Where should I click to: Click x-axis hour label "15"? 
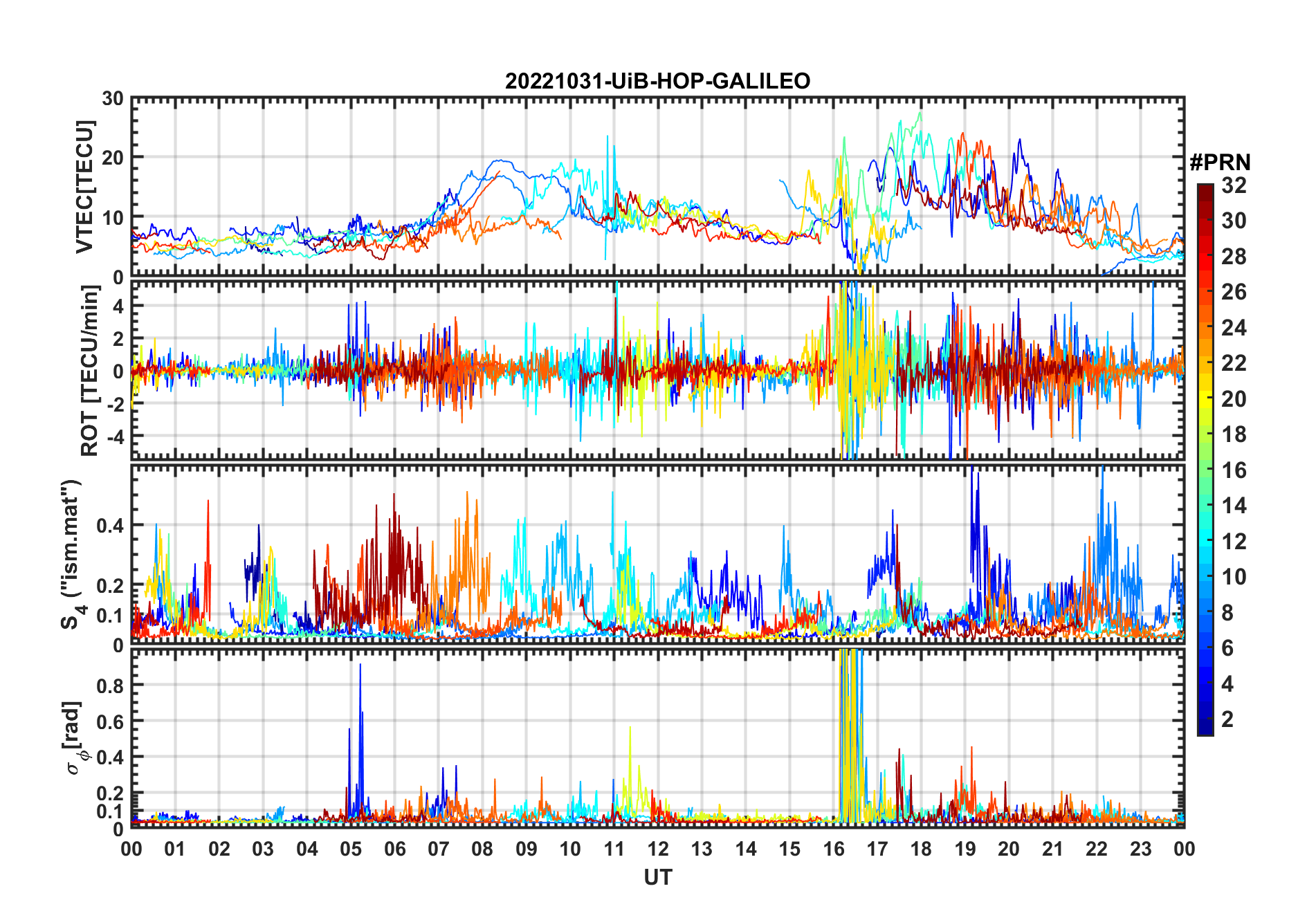pyautogui.click(x=789, y=849)
